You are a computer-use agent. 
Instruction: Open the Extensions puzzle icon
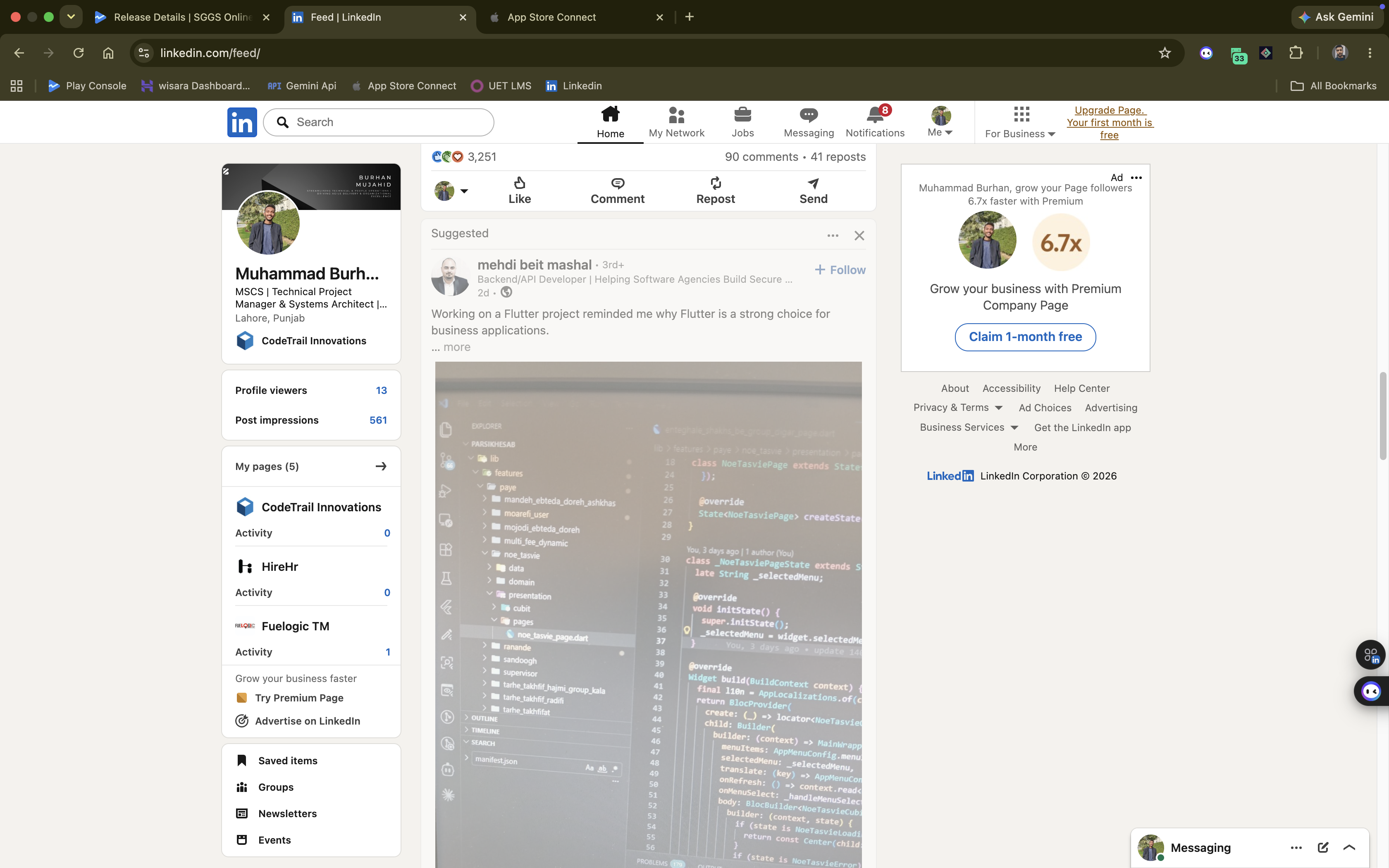[x=1296, y=53]
